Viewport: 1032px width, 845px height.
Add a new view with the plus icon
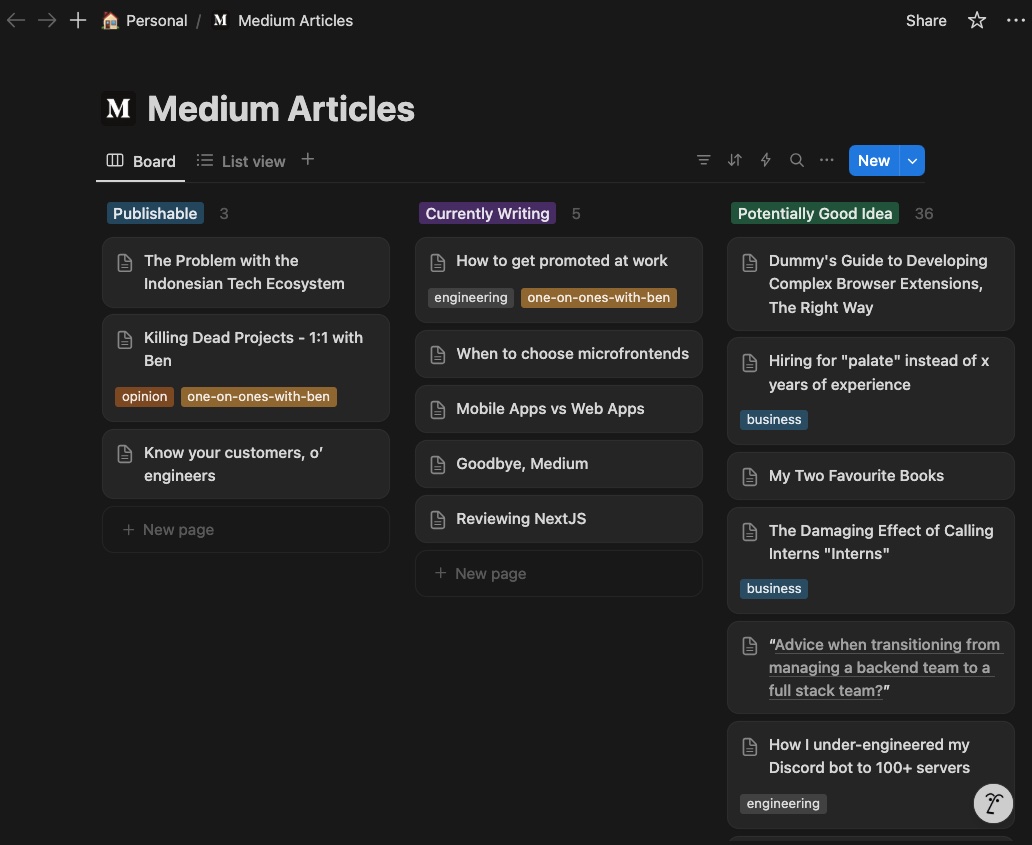point(307,159)
